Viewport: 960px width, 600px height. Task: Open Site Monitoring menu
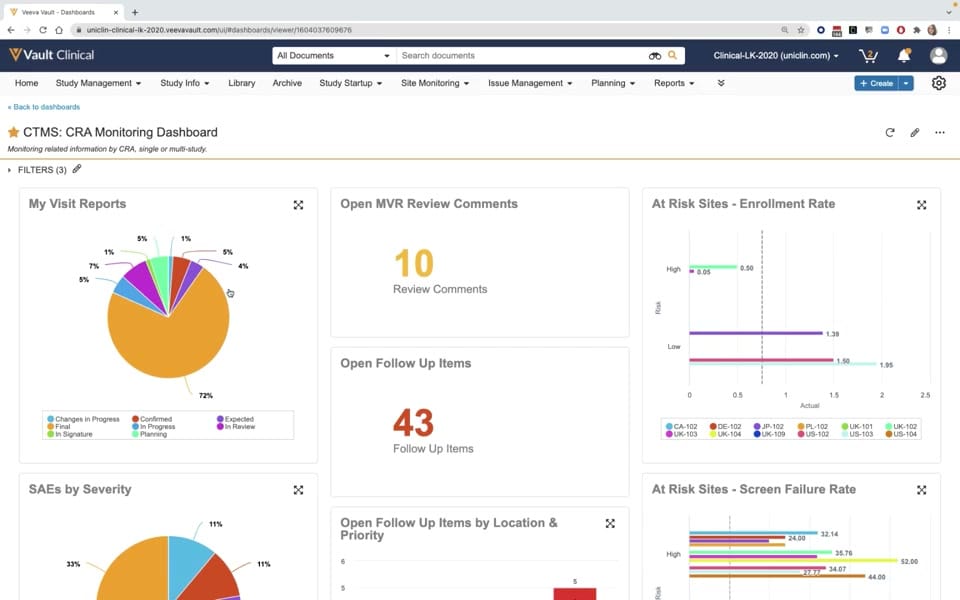[435, 83]
